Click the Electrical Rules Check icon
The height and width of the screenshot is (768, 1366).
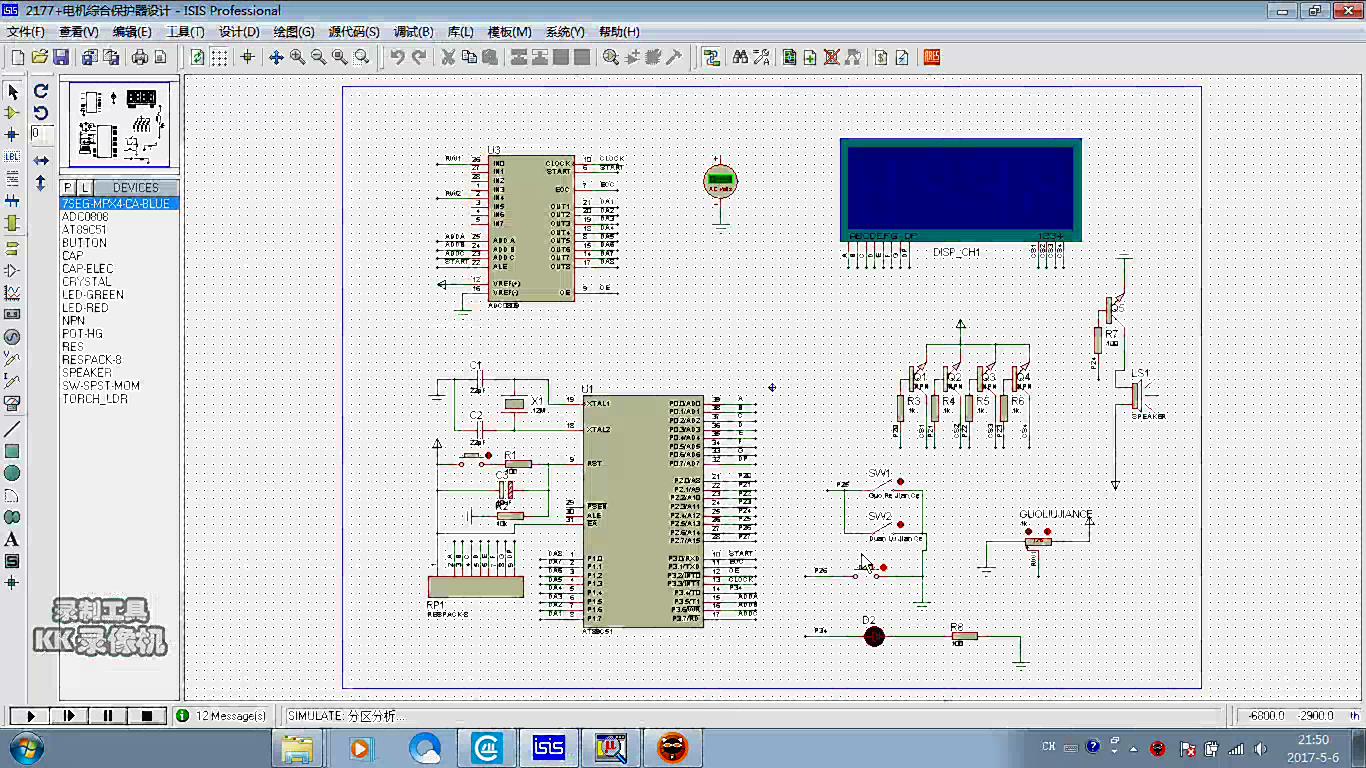(x=902, y=57)
